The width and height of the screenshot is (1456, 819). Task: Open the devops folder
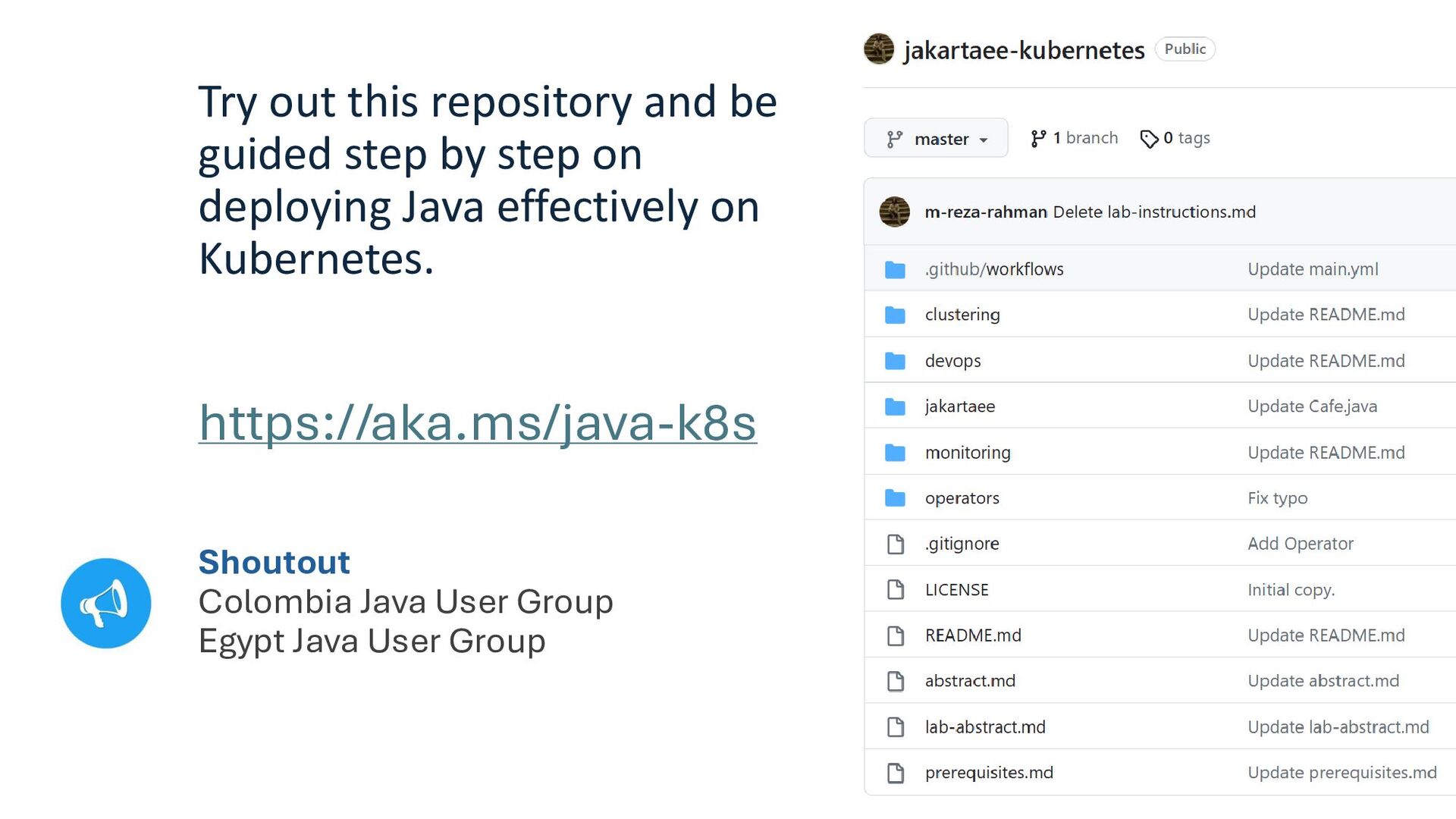(952, 361)
